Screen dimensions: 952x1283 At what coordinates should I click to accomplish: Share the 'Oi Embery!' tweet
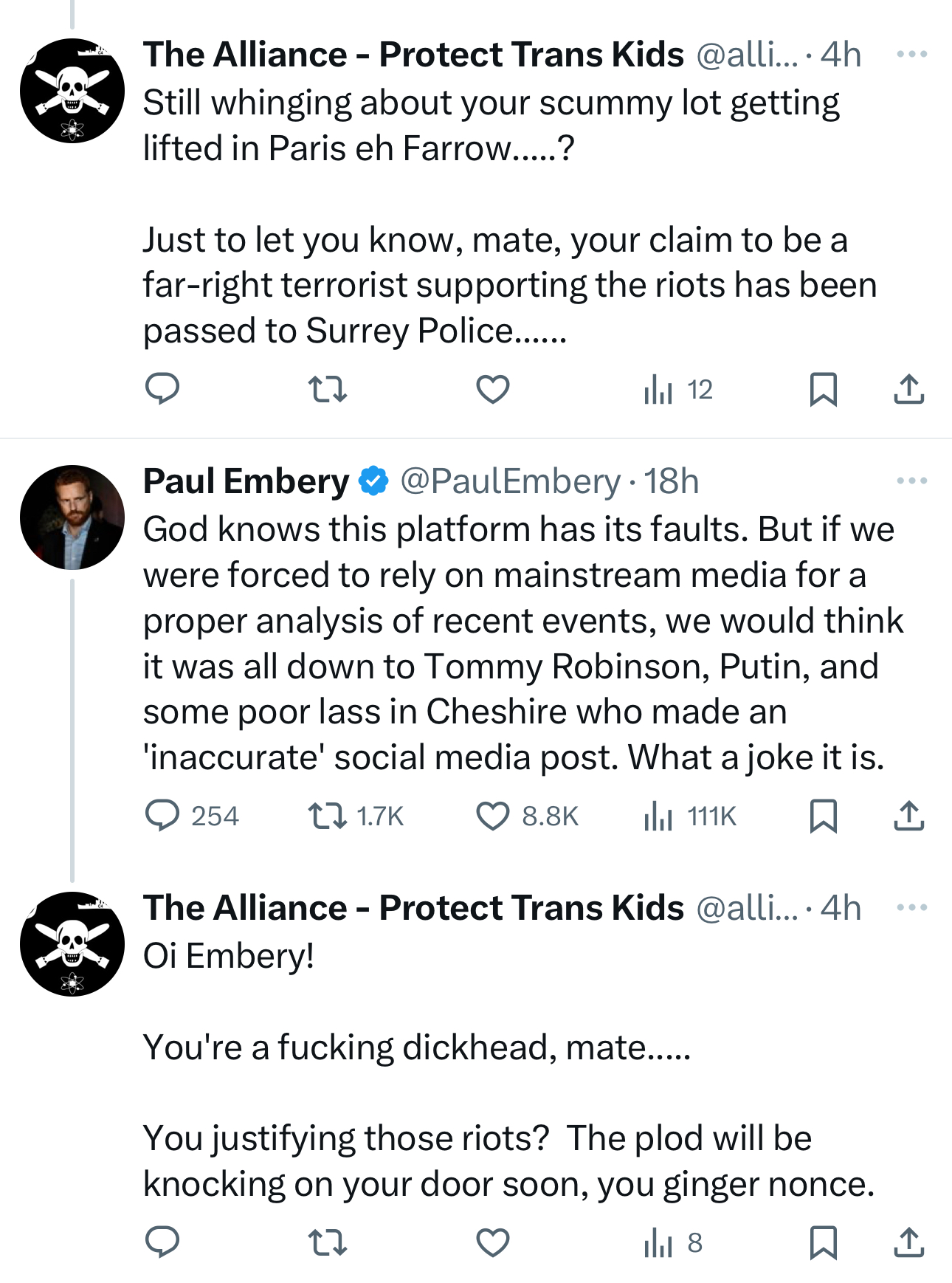tap(908, 1242)
